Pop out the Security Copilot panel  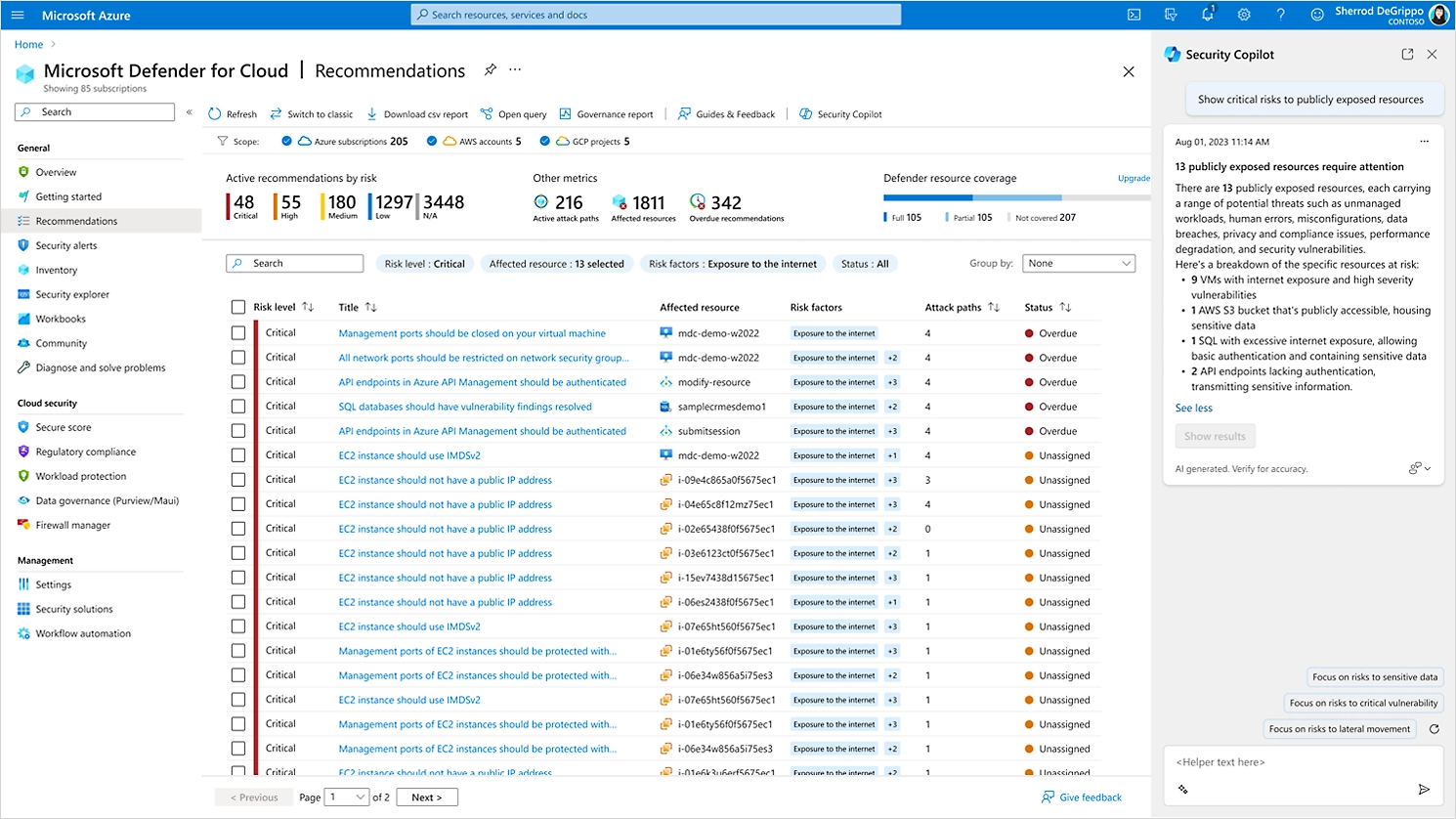pyautogui.click(x=1407, y=55)
